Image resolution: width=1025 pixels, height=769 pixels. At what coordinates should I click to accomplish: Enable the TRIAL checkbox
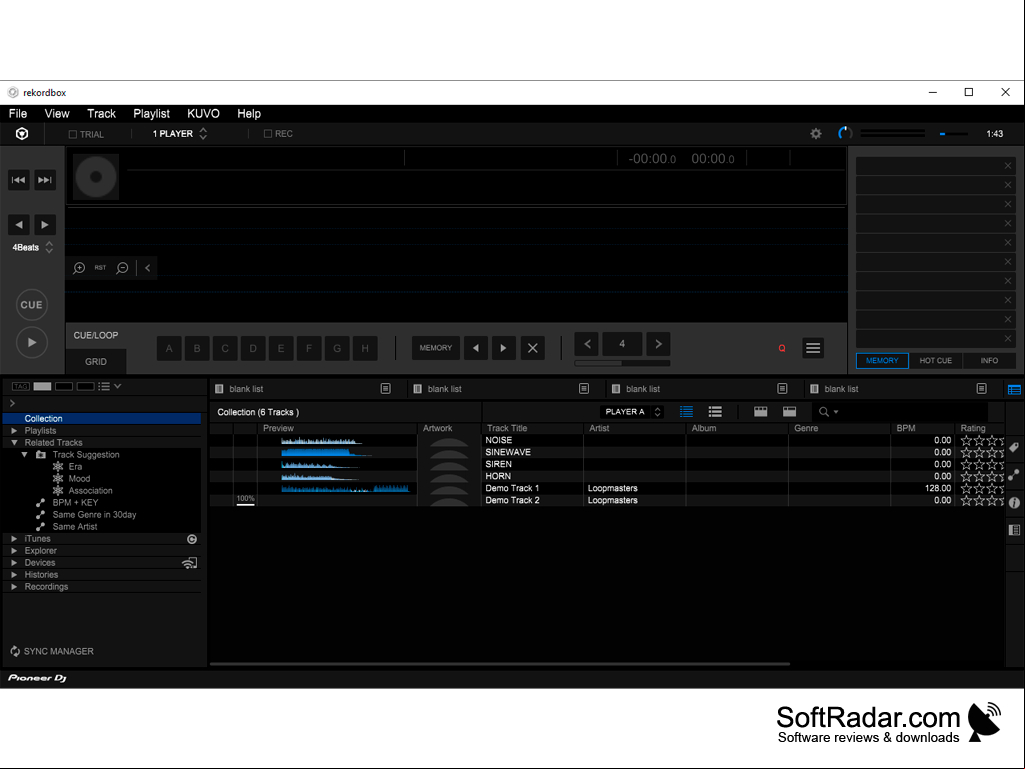(73, 135)
